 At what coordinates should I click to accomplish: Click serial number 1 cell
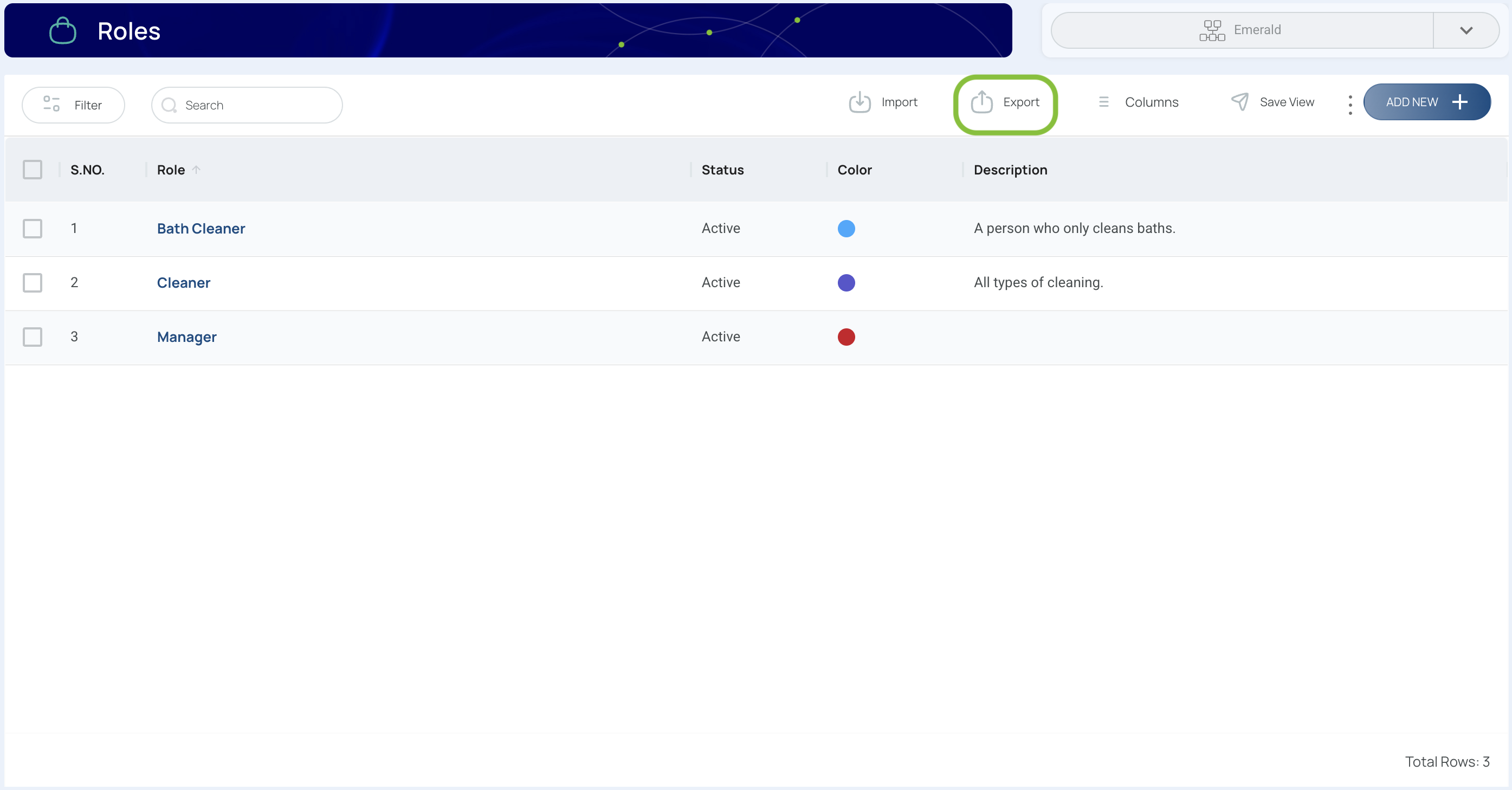tap(74, 228)
